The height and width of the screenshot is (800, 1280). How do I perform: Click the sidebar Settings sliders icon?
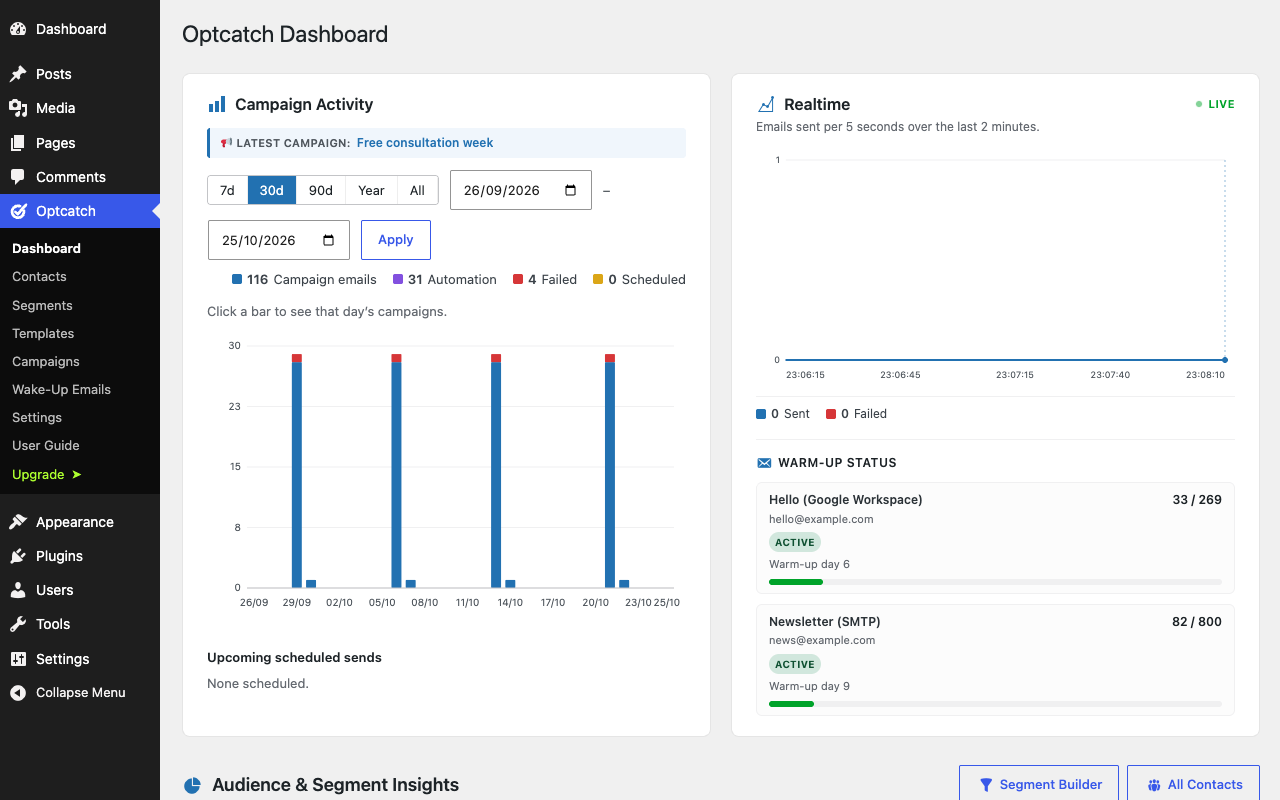[18, 659]
